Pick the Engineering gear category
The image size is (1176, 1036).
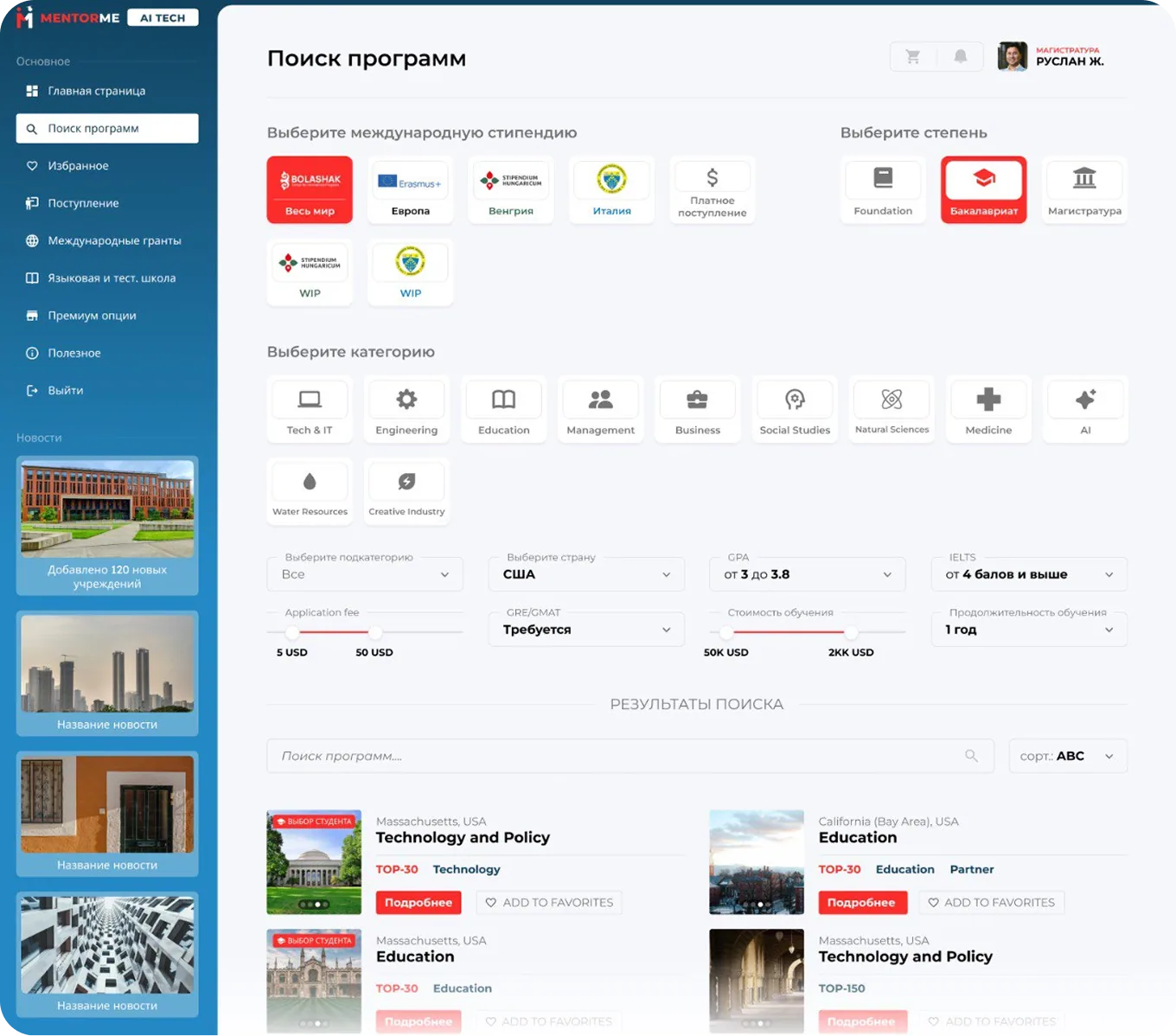click(406, 409)
